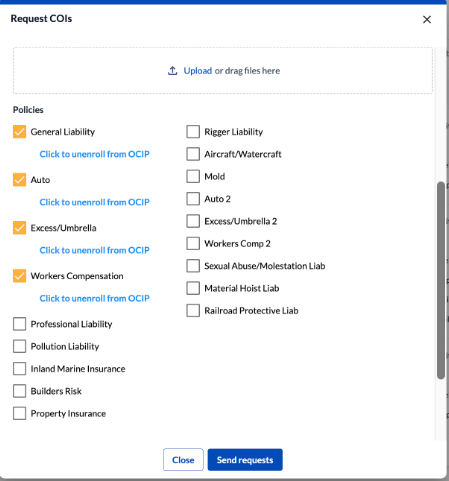The image size is (449, 481).
Task: Select the Material Hoist Liab checkbox
Action: 193,288
